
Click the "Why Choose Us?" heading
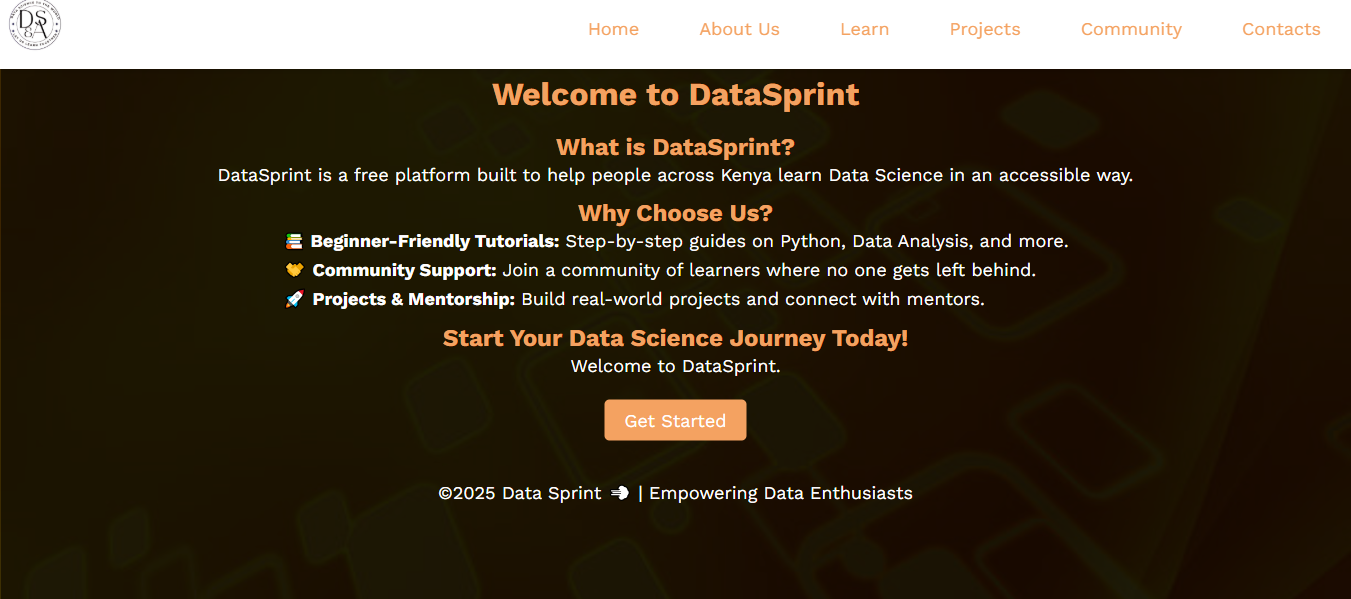coord(675,213)
